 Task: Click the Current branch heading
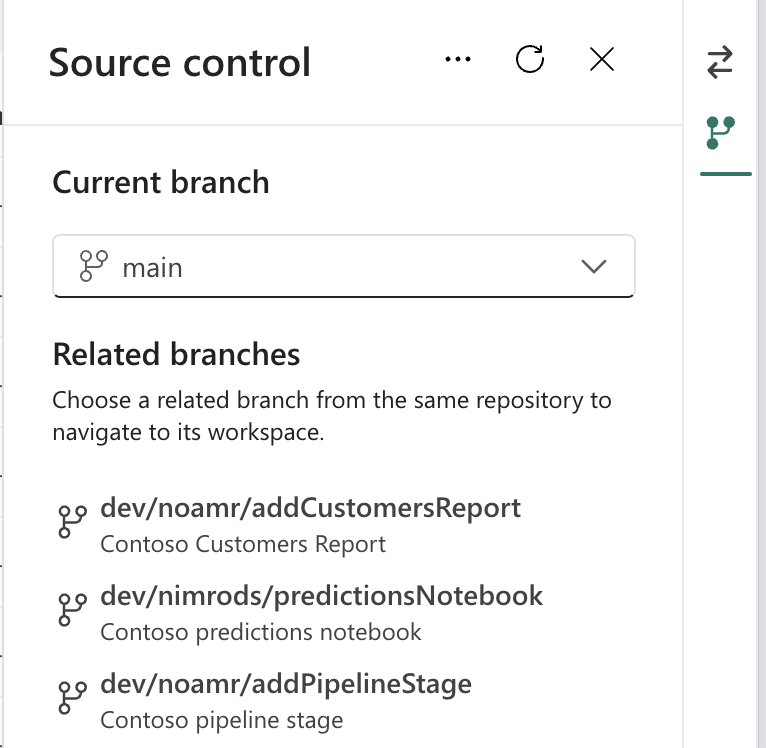[161, 182]
